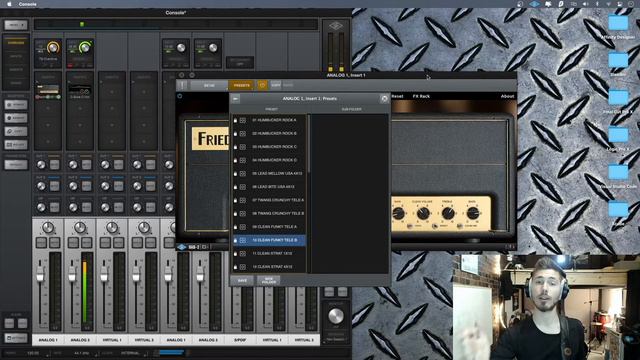Click the GAIN knob on the amp
This screenshot has width=640, height=360.
point(398,213)
